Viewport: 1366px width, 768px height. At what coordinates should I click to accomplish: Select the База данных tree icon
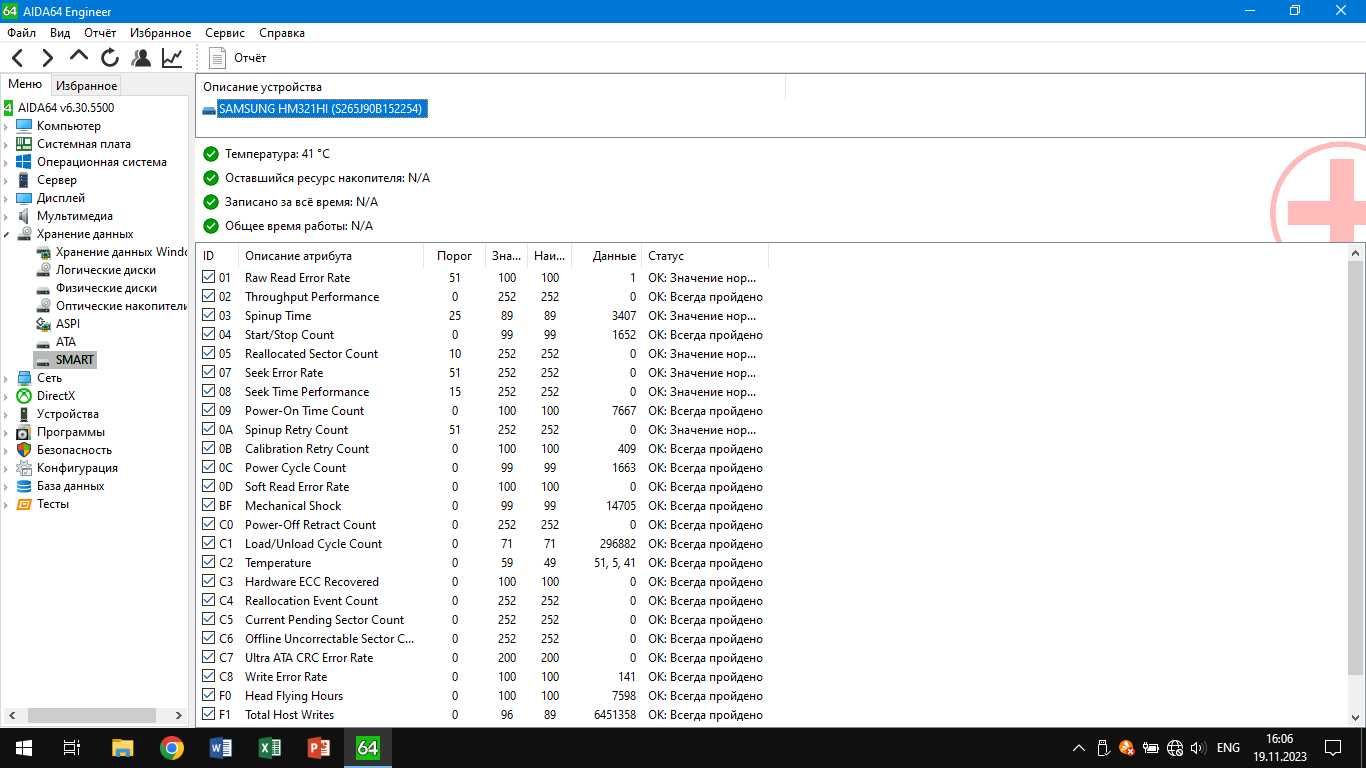[24, 486]
